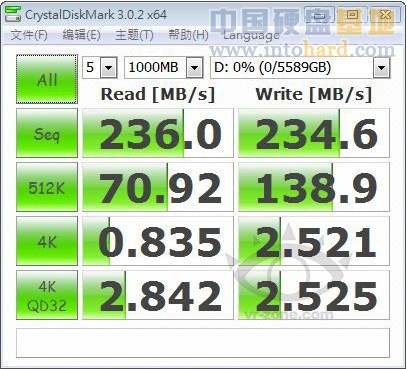
Task: Run all benchmarks with All button
Action: click(x=47, y=79)
